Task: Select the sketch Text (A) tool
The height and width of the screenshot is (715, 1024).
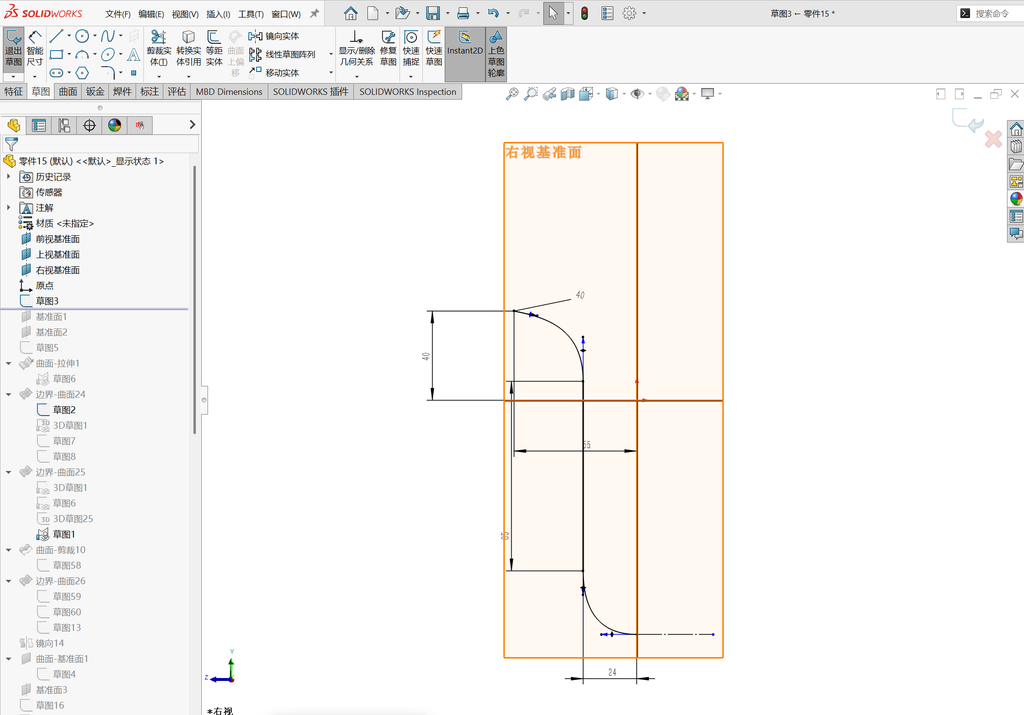Action: click(133, 54)
